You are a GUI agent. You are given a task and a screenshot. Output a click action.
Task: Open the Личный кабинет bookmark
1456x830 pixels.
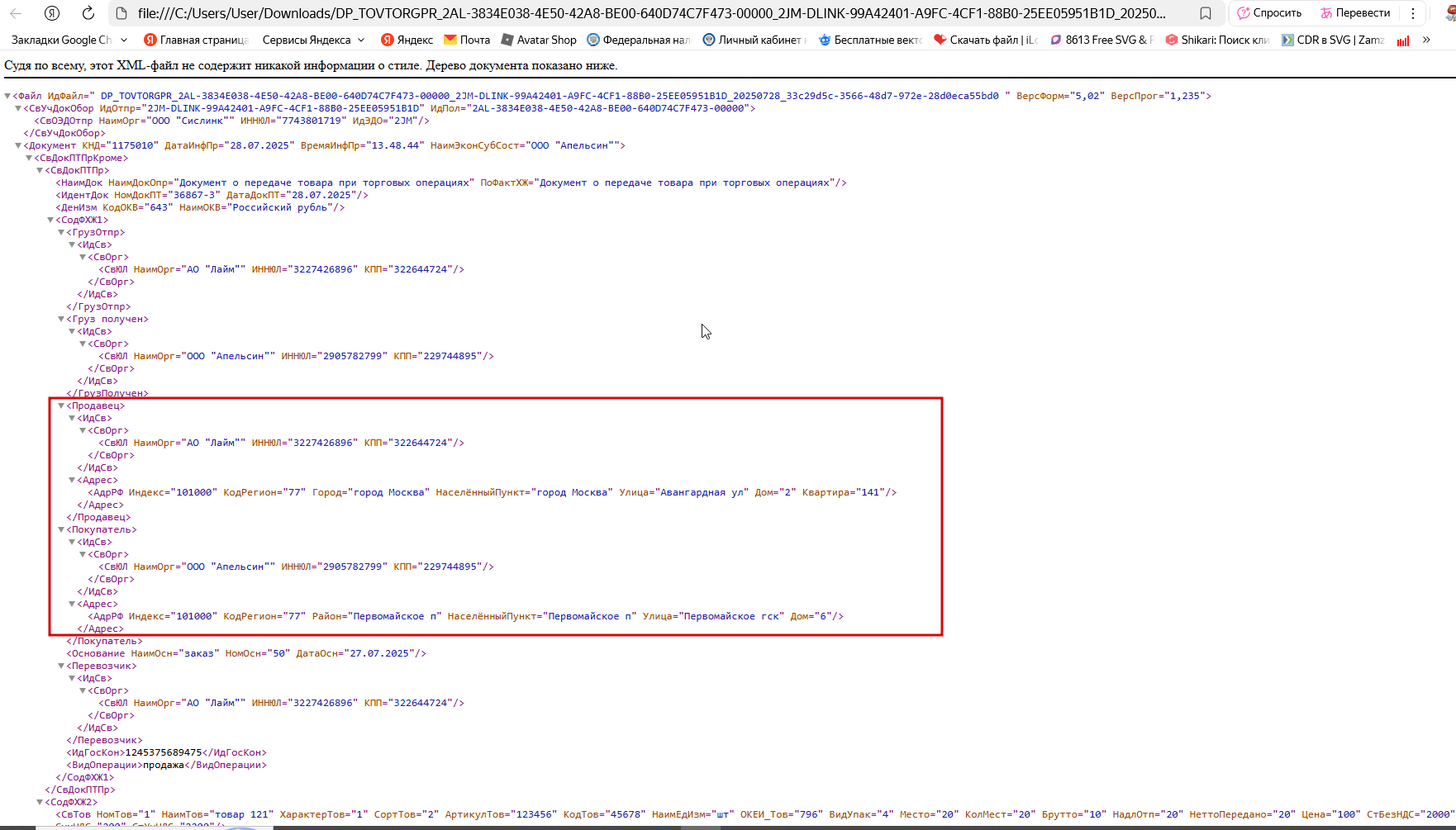coord(754,40)
